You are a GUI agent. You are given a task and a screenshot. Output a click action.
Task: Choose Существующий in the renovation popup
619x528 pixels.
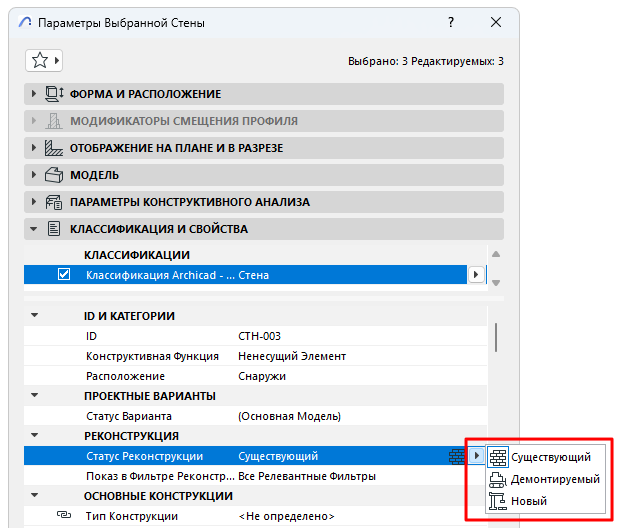coord(546,457)
